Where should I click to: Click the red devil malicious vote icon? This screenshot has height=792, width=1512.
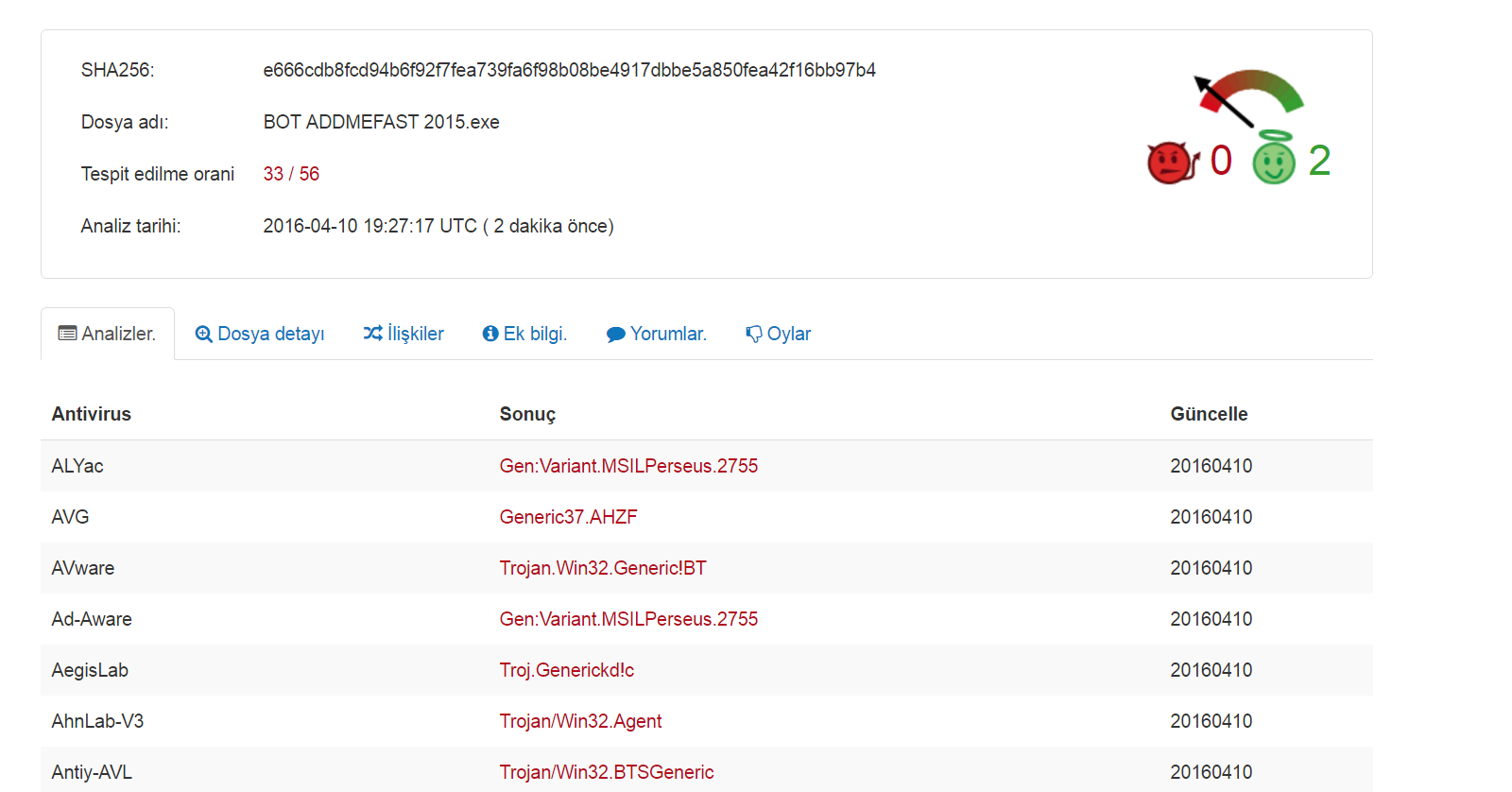1172,163
